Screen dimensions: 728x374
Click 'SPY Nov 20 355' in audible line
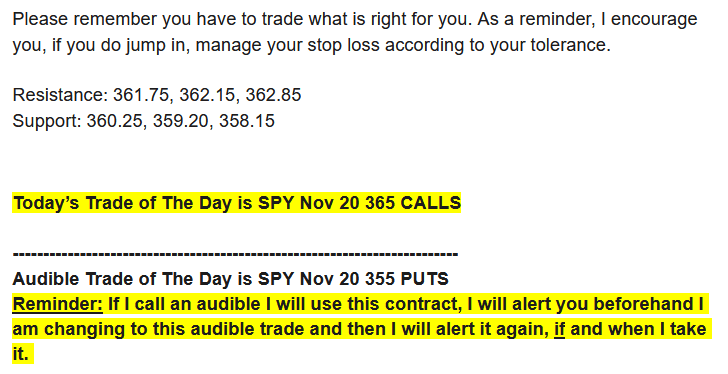tap(326, 279)
